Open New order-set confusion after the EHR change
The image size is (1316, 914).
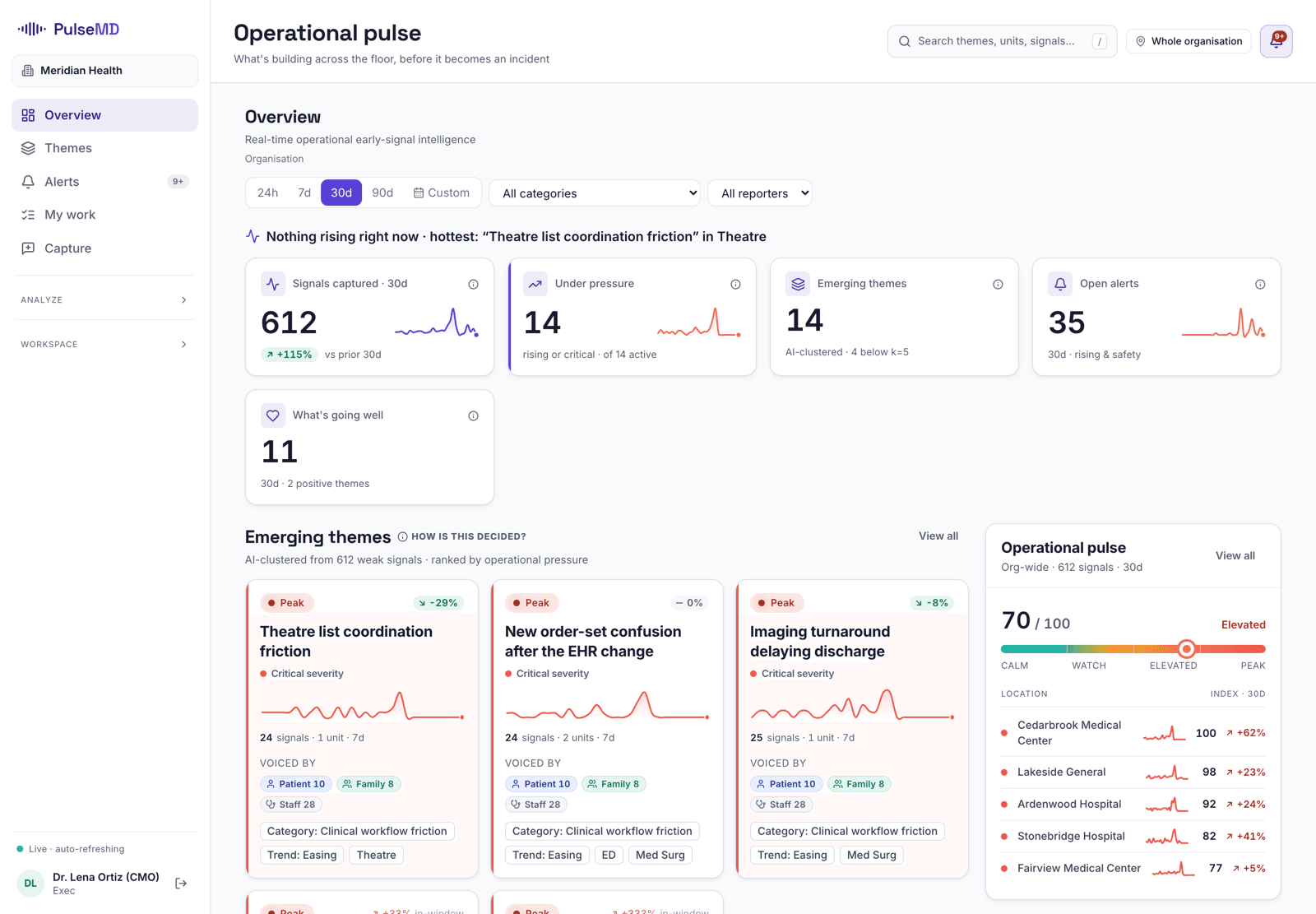607,729
